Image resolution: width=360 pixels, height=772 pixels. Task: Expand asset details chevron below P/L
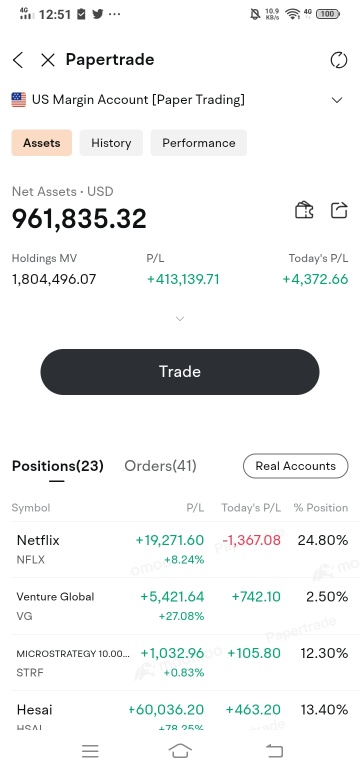pos(180,319)
